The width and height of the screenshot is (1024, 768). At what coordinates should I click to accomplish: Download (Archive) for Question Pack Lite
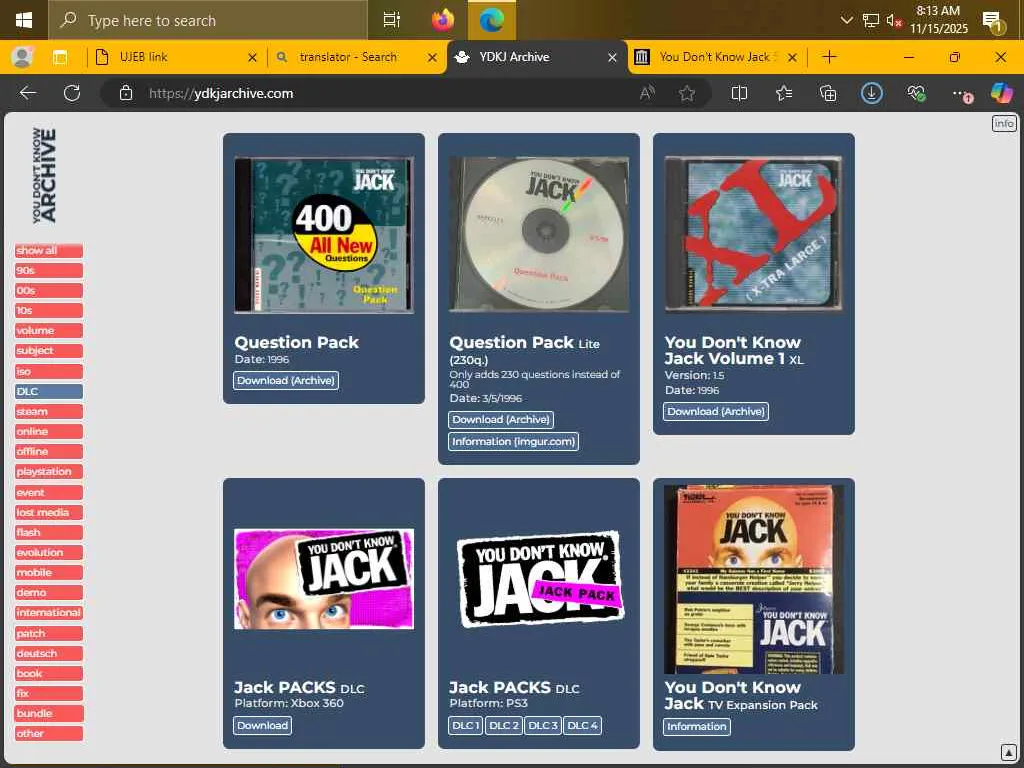501,420
